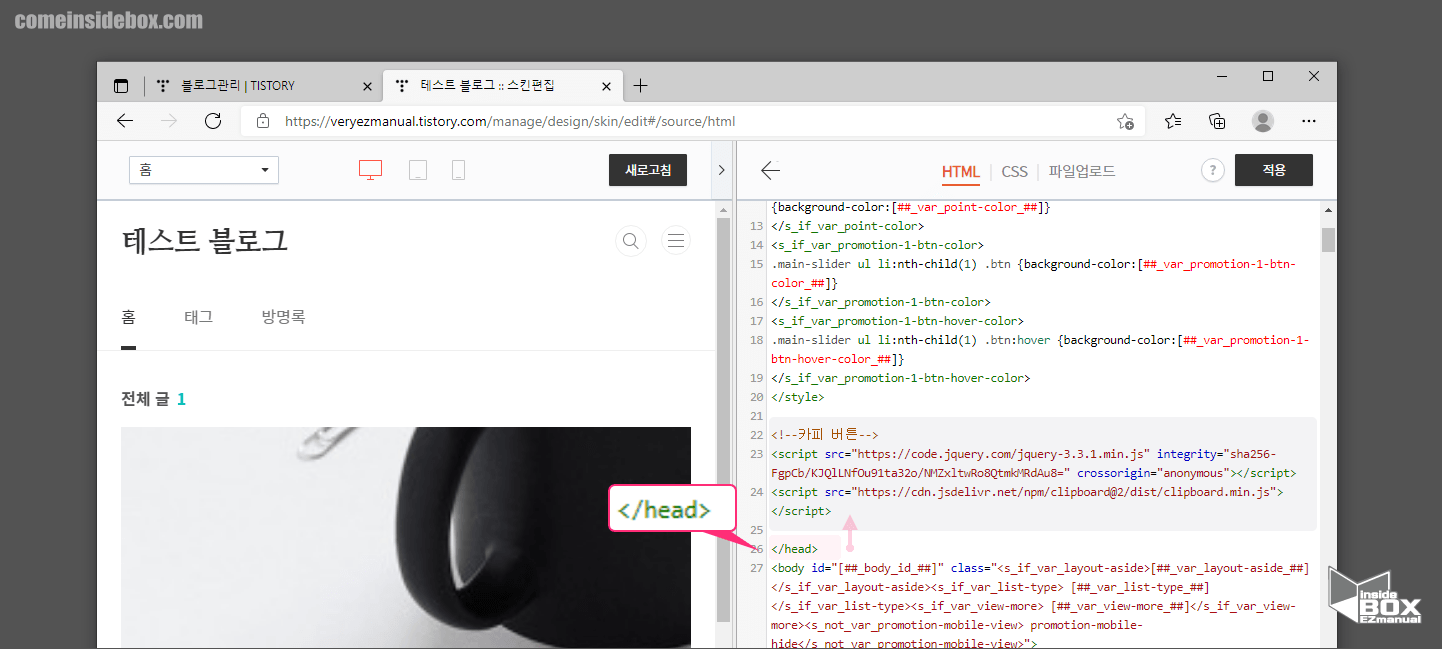Click the 테스트 블로그 title link
1442x649 pixels.
(205, 240)
